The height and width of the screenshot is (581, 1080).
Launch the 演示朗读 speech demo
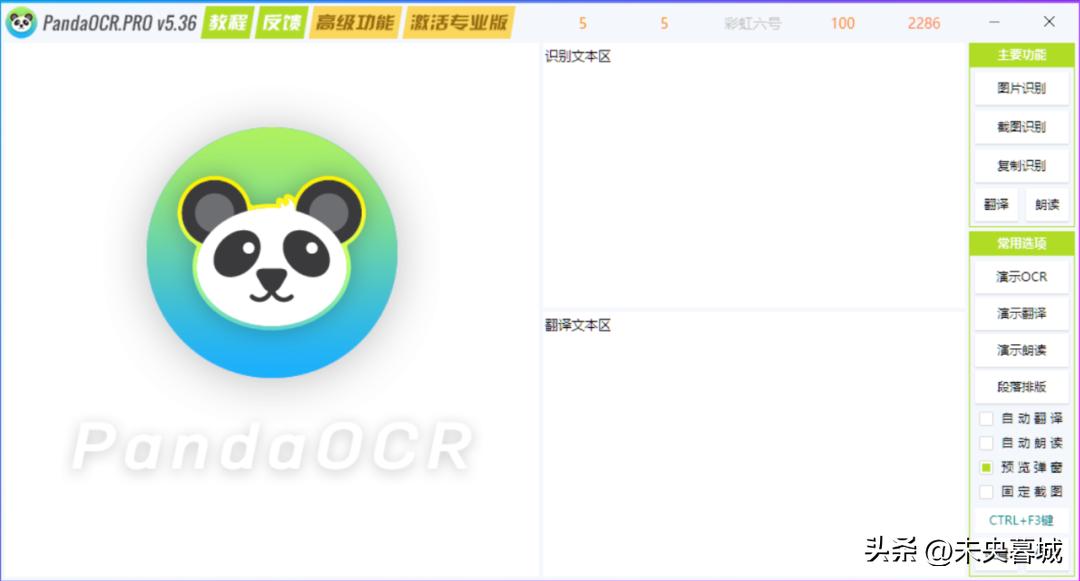click(1021, 350)
